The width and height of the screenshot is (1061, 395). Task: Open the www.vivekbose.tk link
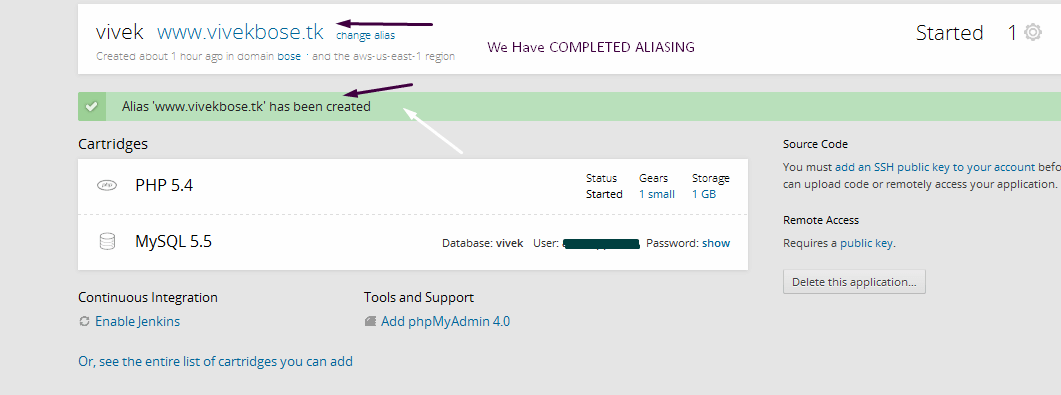[x=240, y=32]
